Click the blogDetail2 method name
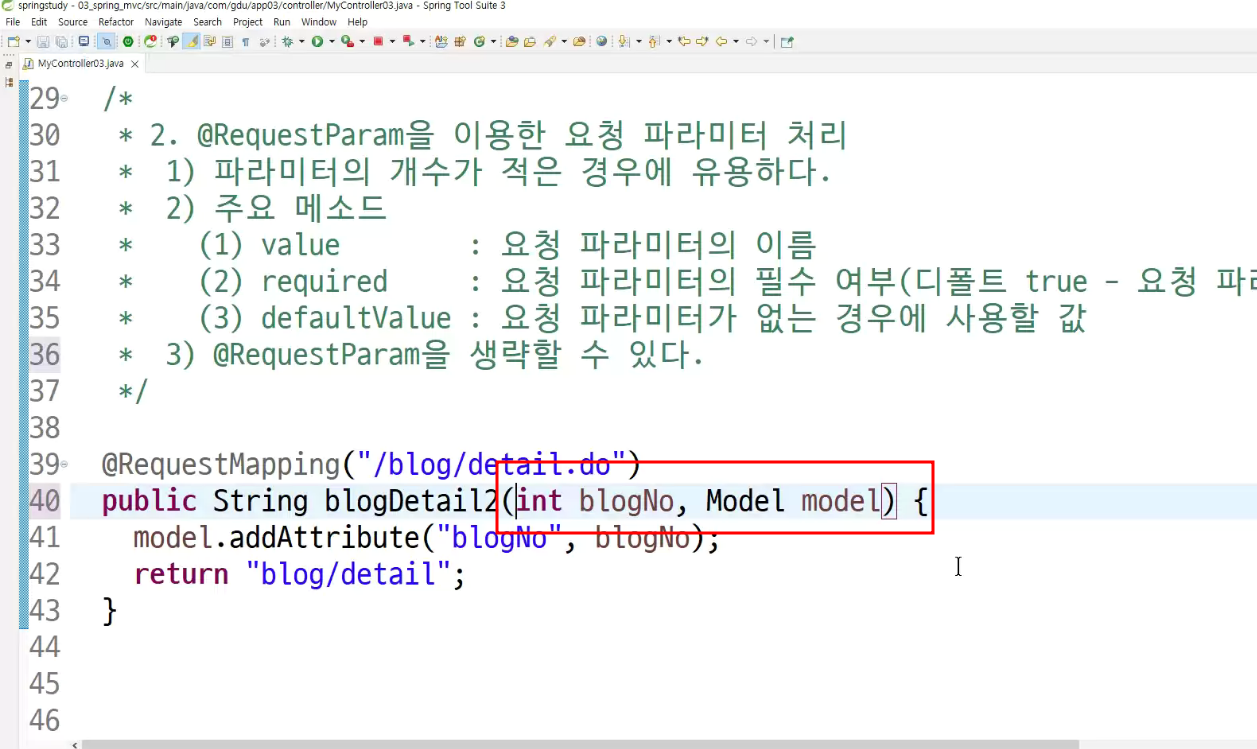Viewport: 1257px width, 749px height. pyautogui.click(x=410, y=501)
